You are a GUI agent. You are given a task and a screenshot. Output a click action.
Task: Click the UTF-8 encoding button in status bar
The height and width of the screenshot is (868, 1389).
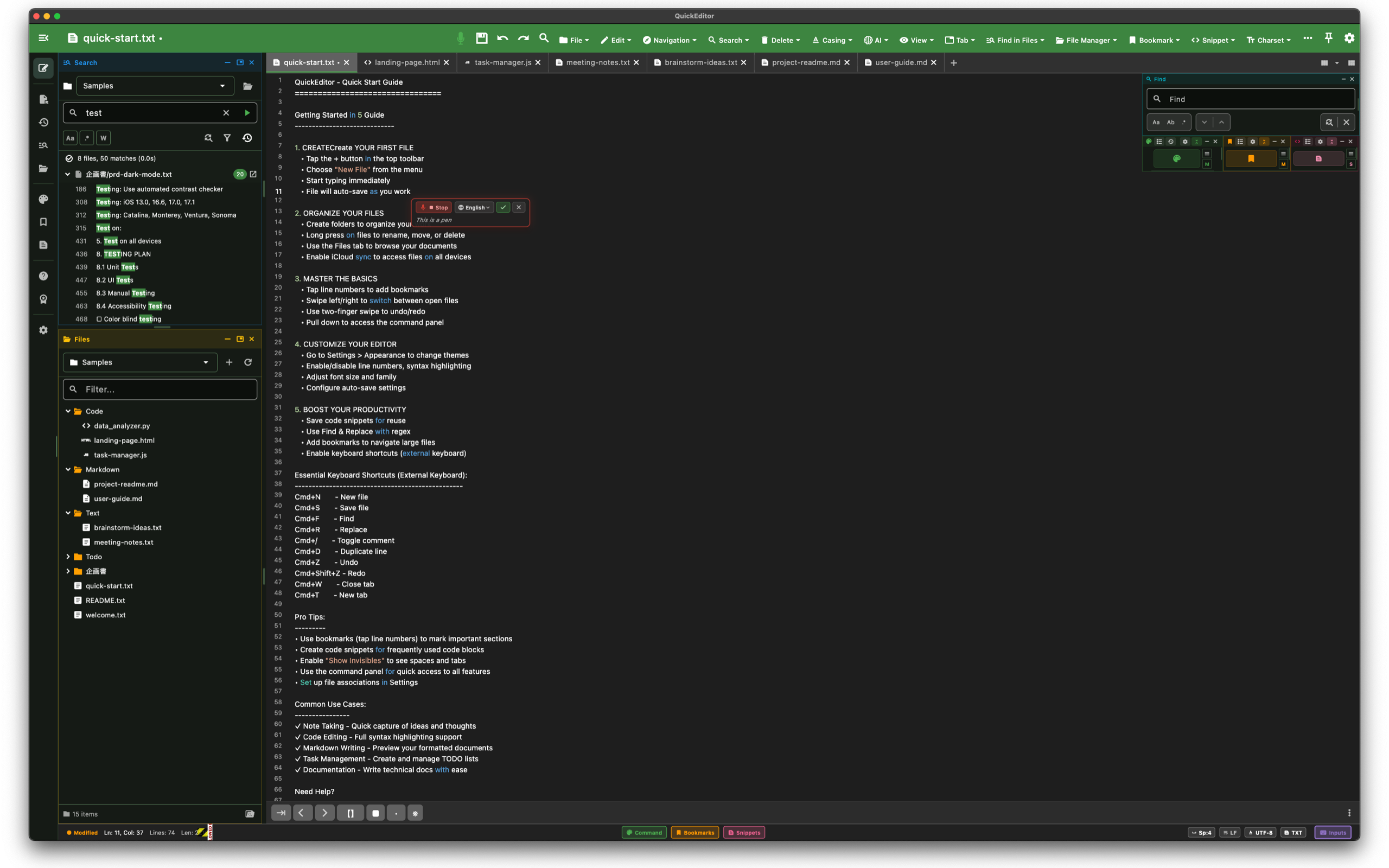(x=1260, y=832)
